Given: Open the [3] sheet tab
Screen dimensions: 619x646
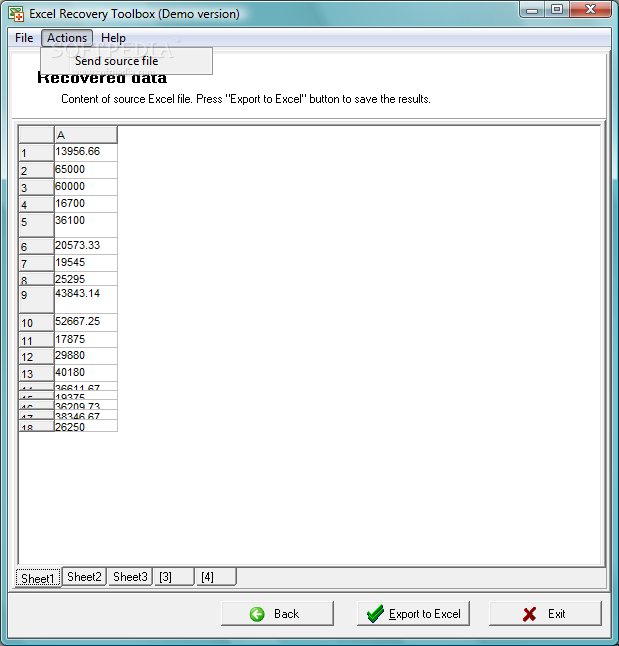Looking at the screenshot, I should pyautogui.click(x=174, y=576).
